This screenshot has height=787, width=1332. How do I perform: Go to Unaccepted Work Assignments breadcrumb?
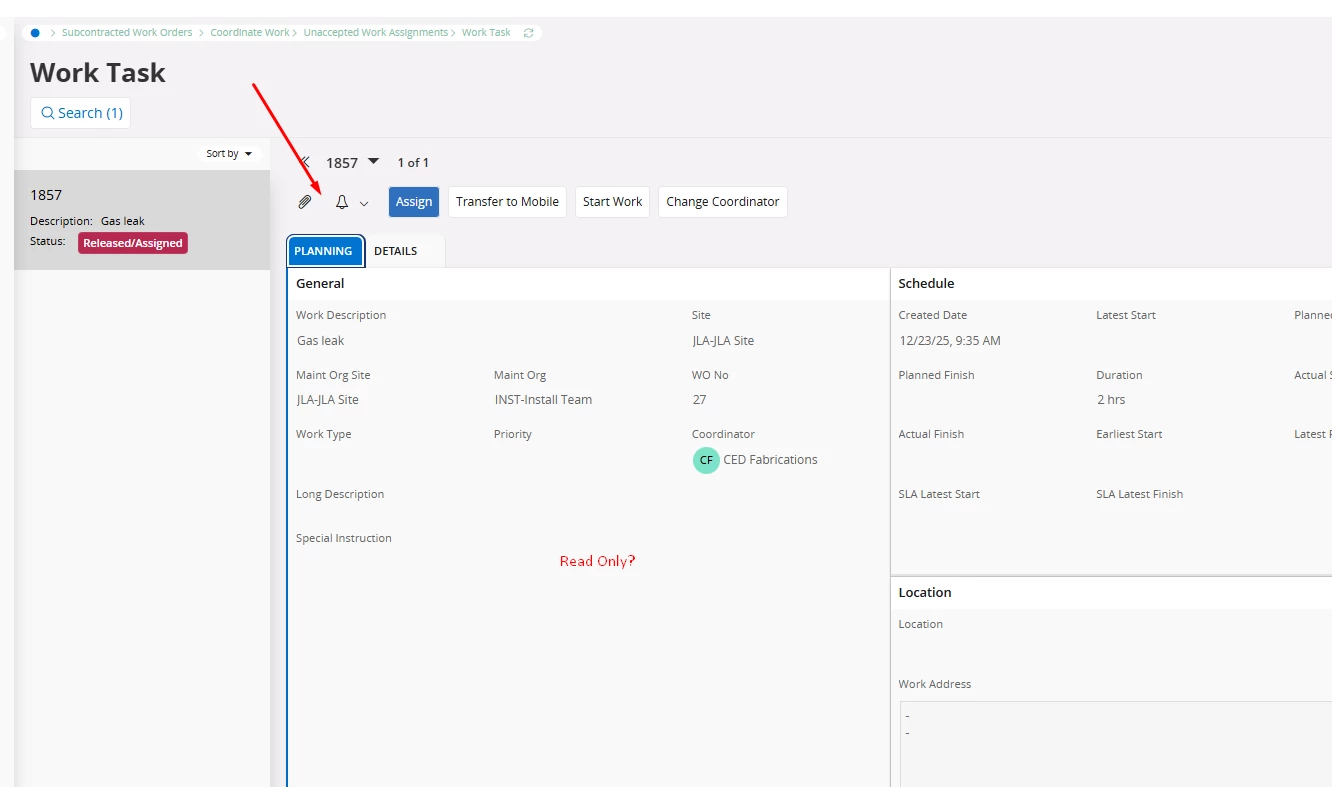pyautogui.click(x=376, y=33)
